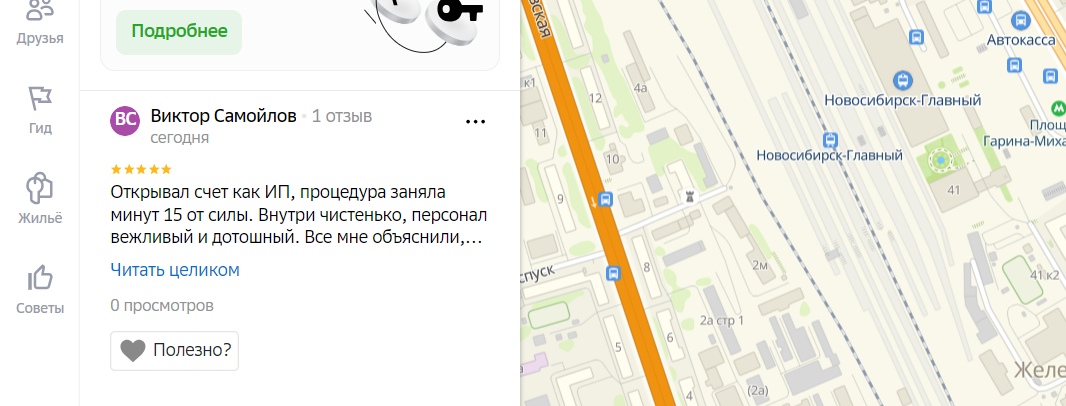This screenshot has width=1066, height=406.
Task: Expand review with Читать целиком
Action: 175,270
